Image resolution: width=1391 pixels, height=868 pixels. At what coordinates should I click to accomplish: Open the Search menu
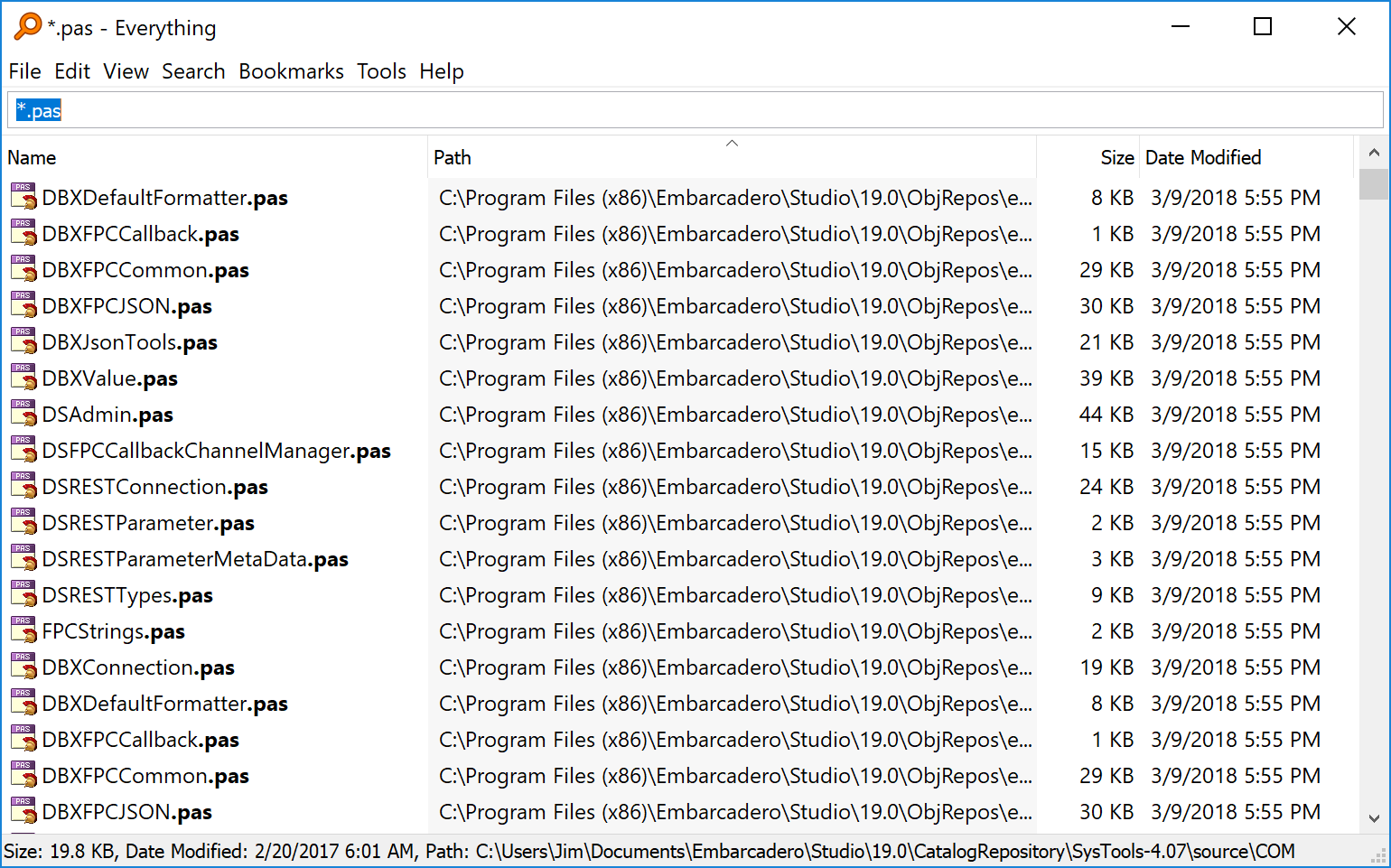(x=193, y=71)
